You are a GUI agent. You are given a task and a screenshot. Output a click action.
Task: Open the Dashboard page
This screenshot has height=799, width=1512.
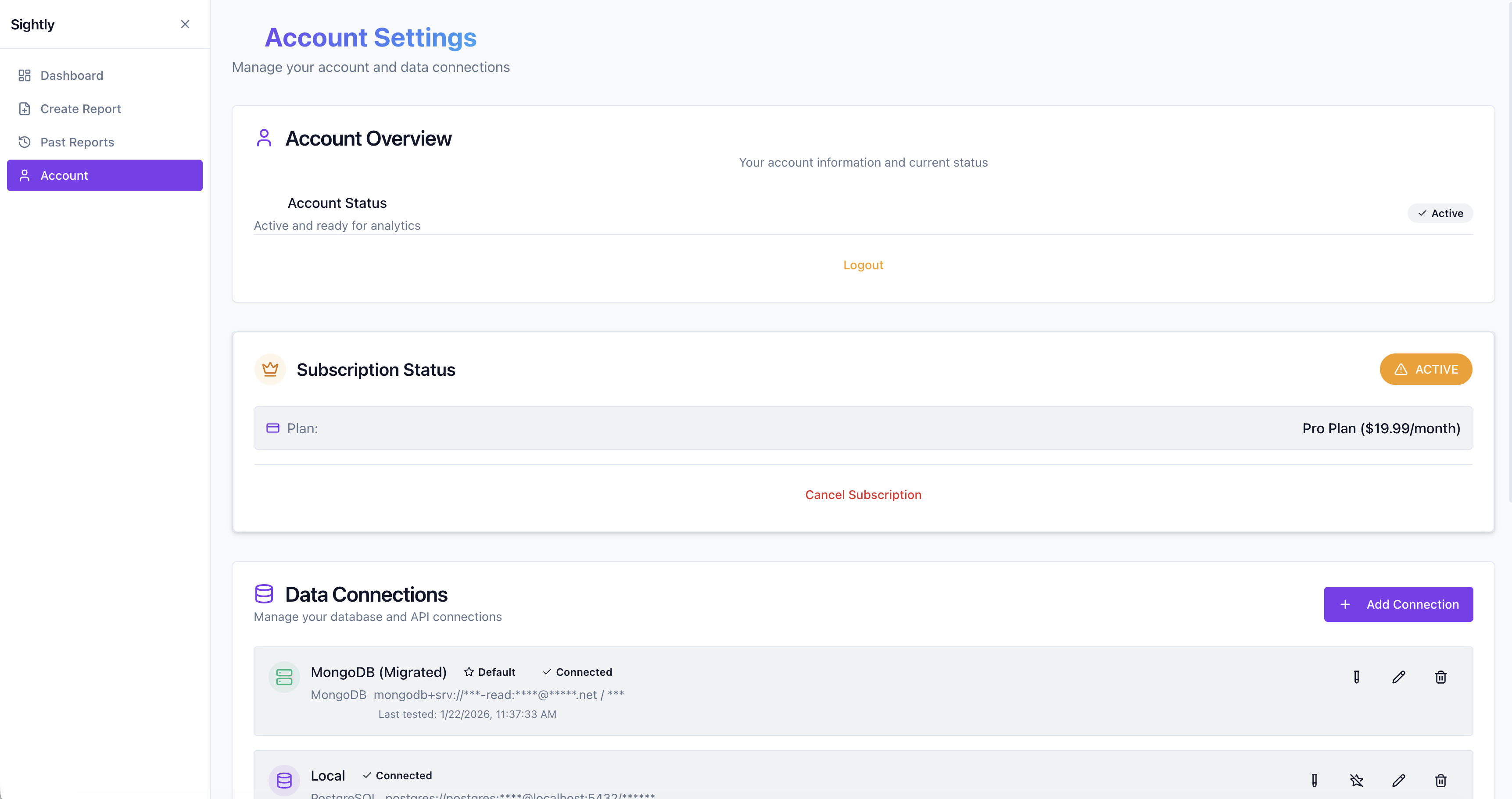(72, 76)
